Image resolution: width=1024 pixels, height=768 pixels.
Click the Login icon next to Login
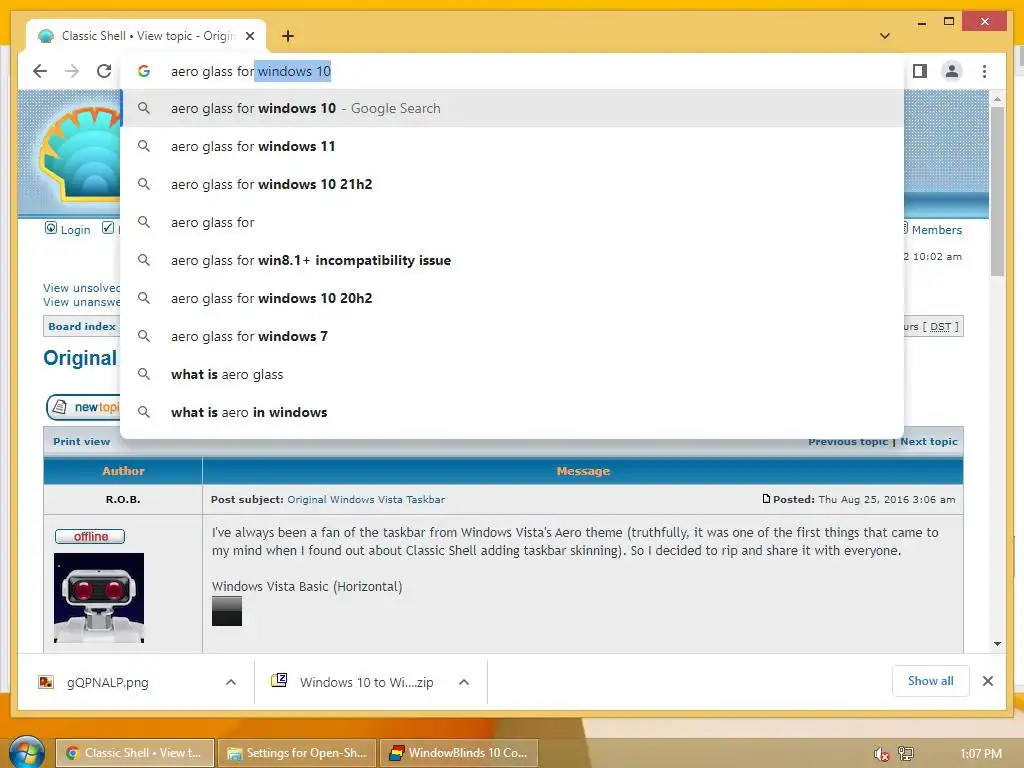pyautogui.click(x=50, y=228)
